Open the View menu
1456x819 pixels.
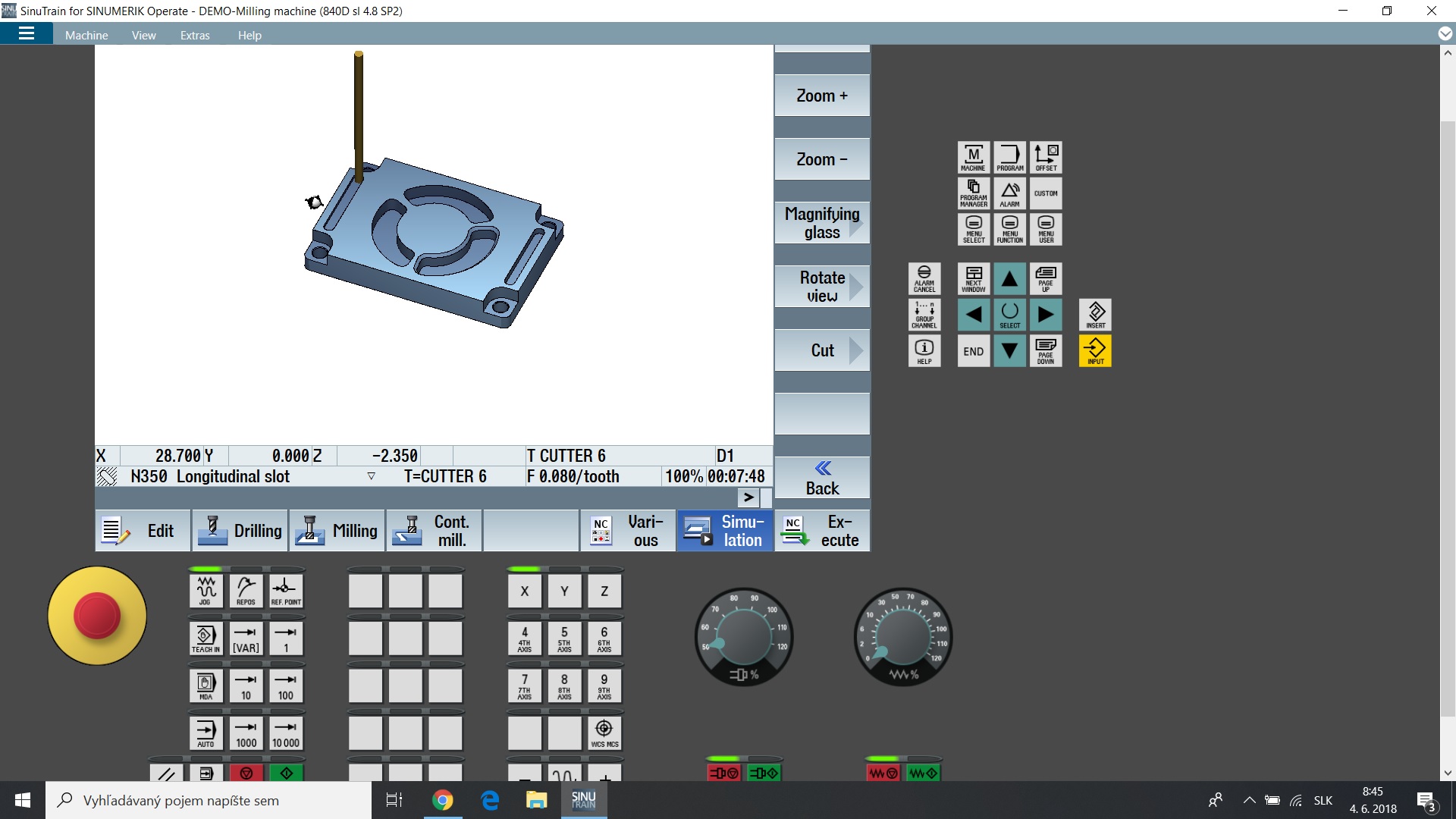[143, 35]
